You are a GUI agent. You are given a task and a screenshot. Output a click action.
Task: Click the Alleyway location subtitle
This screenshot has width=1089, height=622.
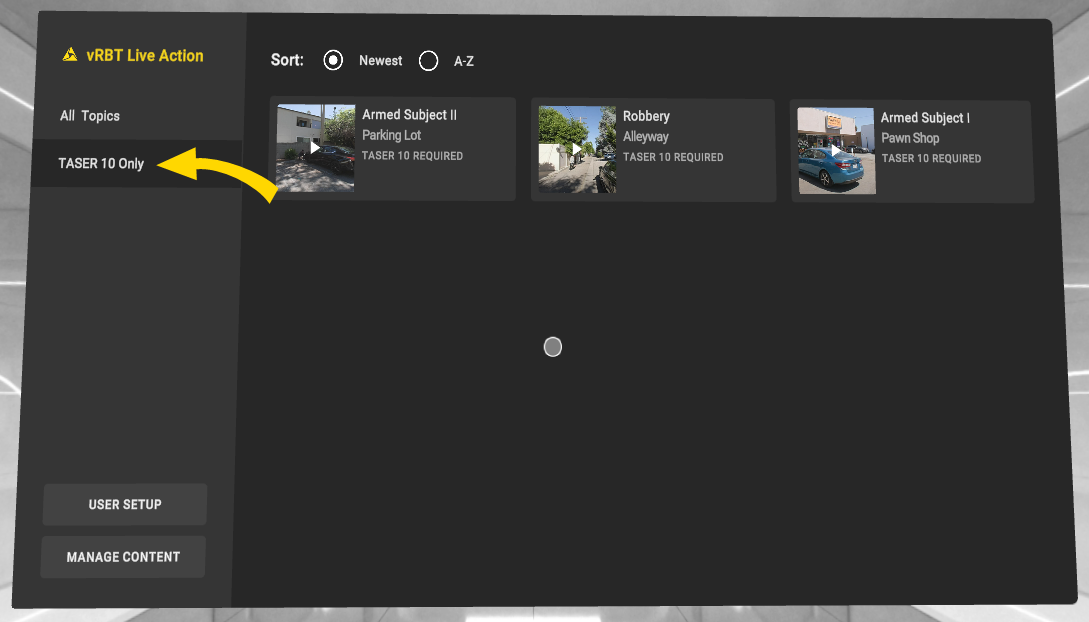[x=646, y=137]
